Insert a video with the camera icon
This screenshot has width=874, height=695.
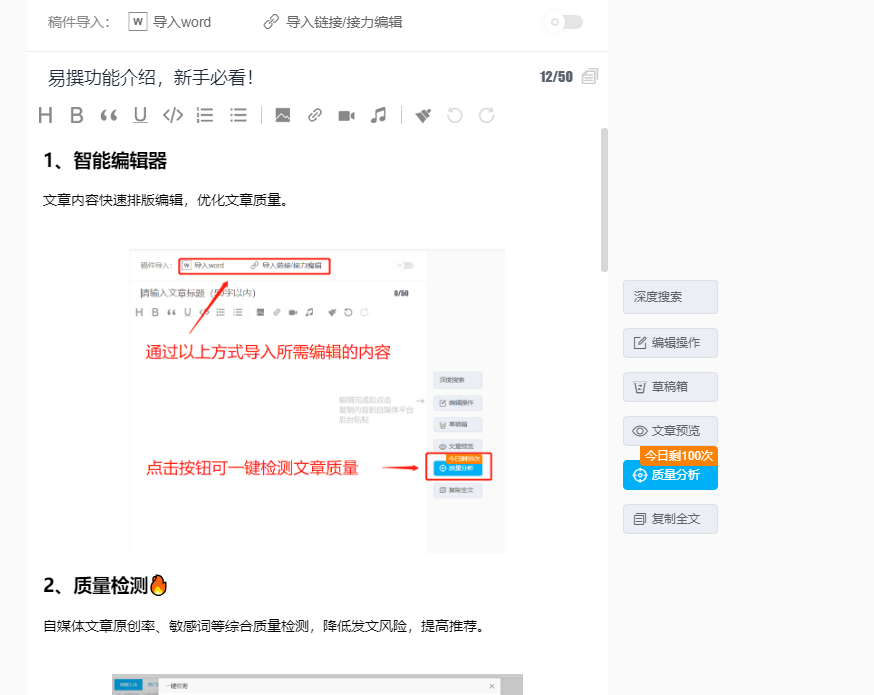point(346,115)
